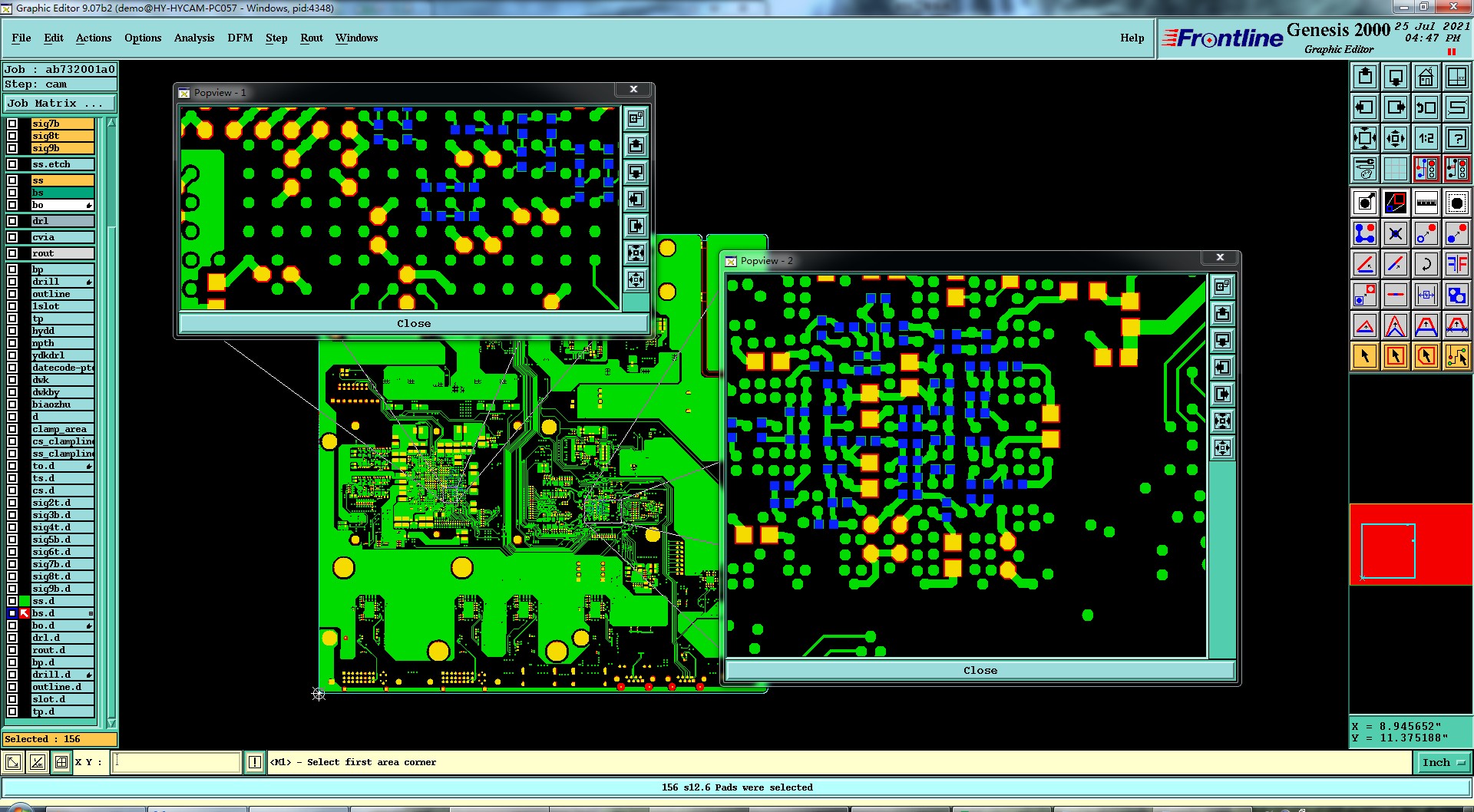Select the bs layer name
The height and width of the screenshot is (812, 1474).
[x=62, y=193]
